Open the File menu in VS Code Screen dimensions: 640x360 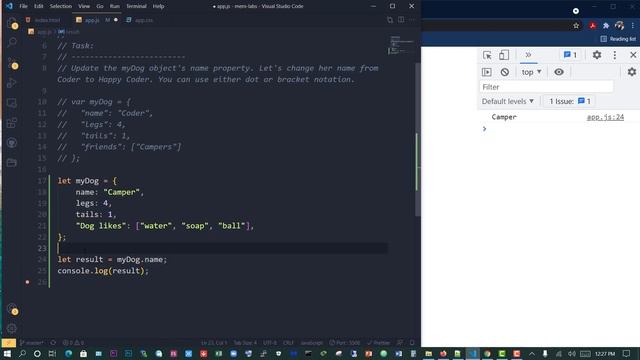point(23,6)
